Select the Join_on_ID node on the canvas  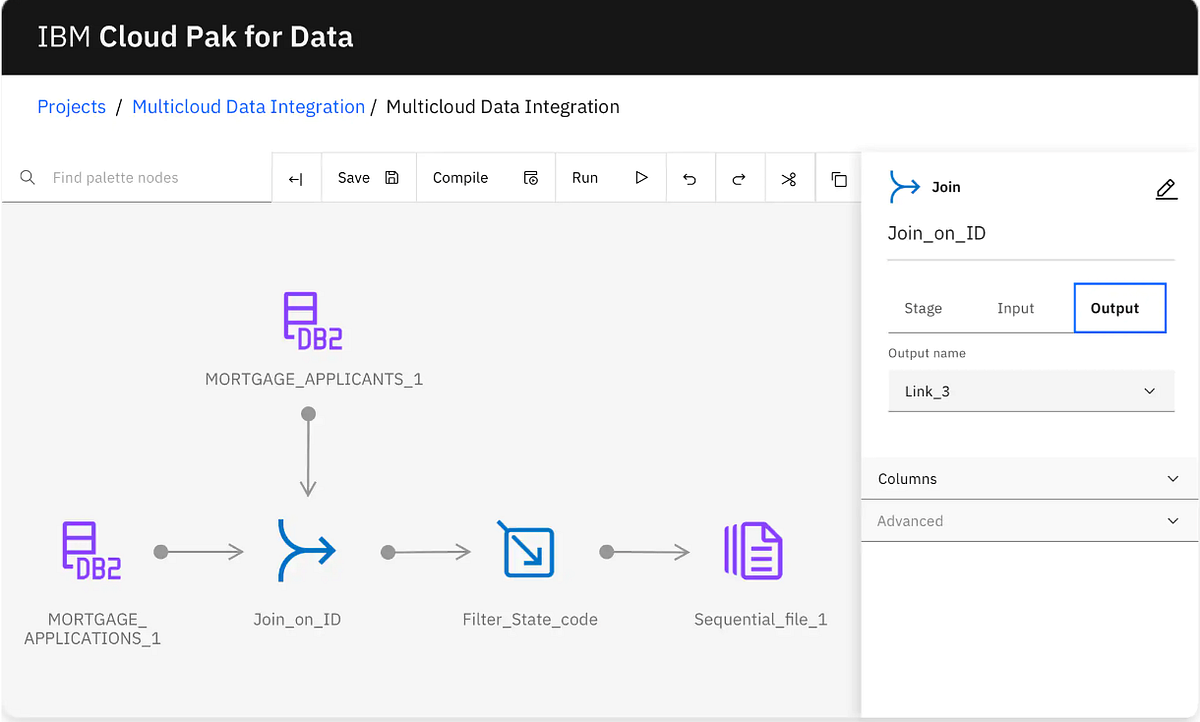pyautogui.click(x=307, y=550)
